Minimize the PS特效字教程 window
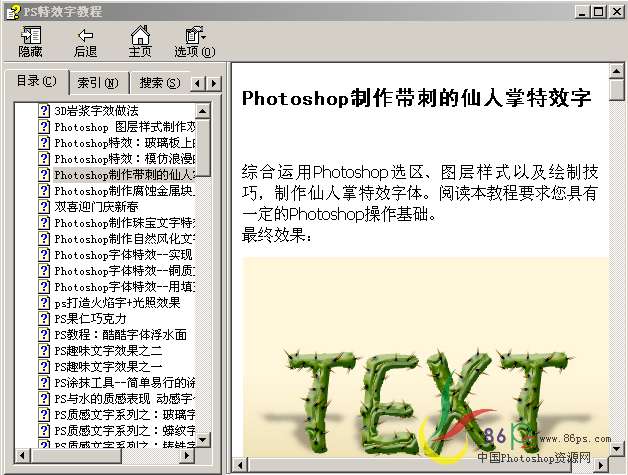The width and height of the screenshot is (628, 475). click(583, 12)
